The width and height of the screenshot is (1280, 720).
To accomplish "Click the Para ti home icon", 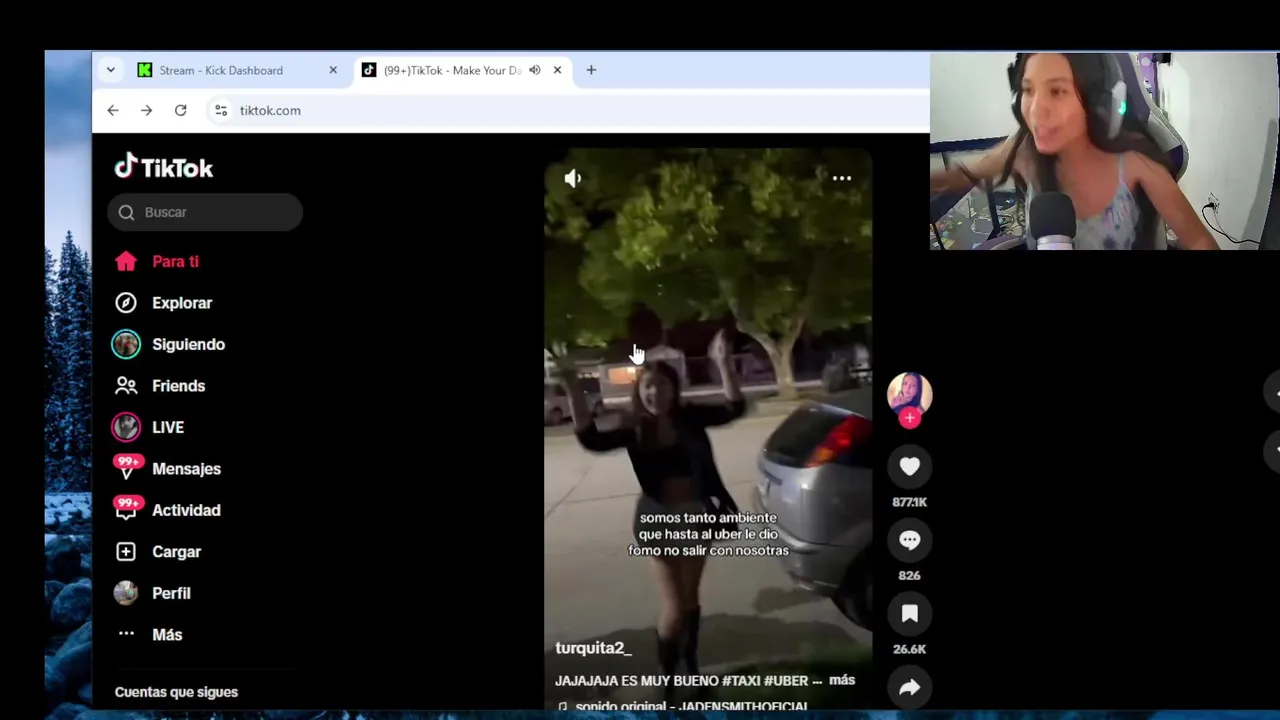I will click(x=126, y=261).
